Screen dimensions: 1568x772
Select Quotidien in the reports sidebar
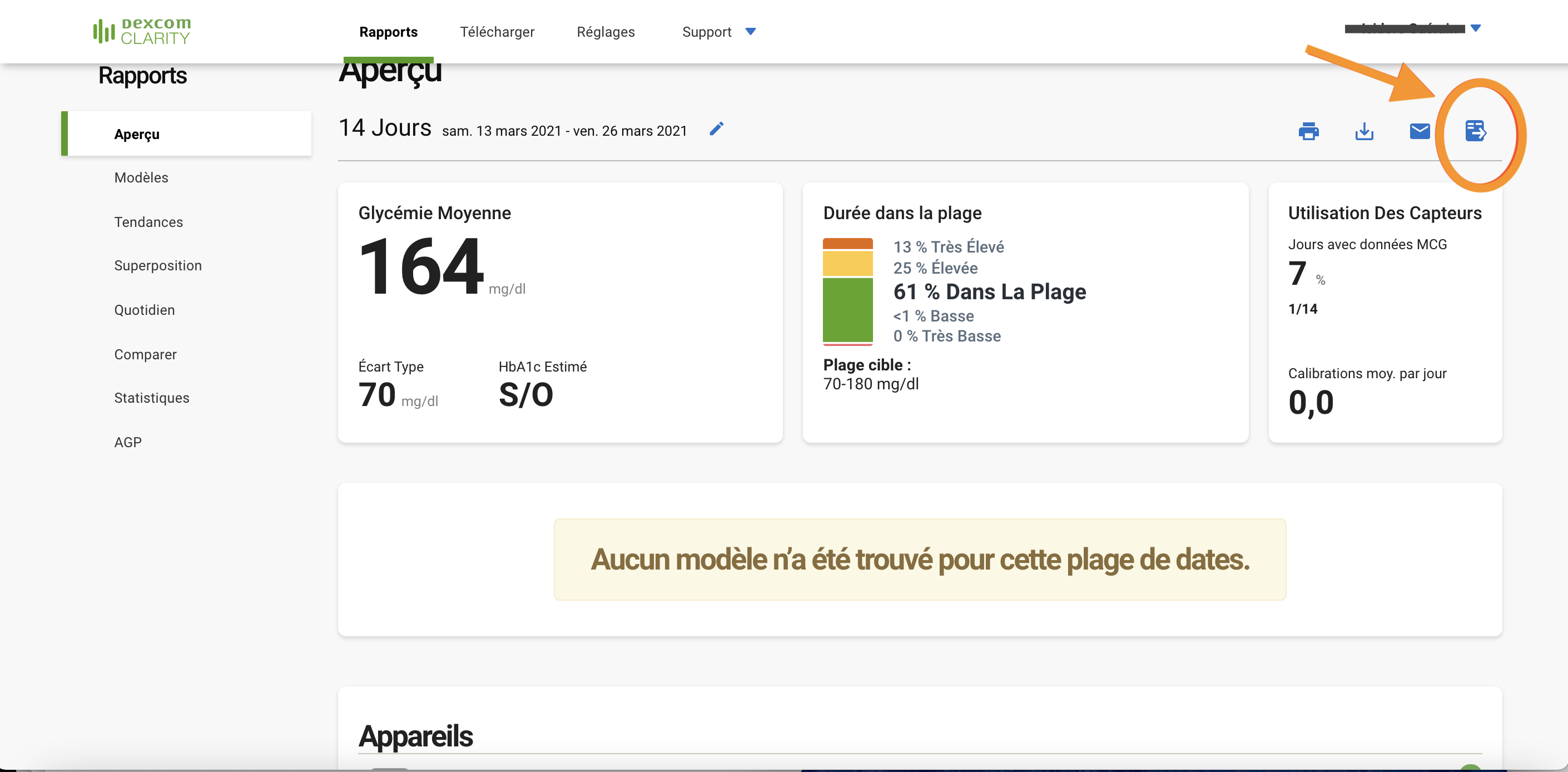pos(144,310)
